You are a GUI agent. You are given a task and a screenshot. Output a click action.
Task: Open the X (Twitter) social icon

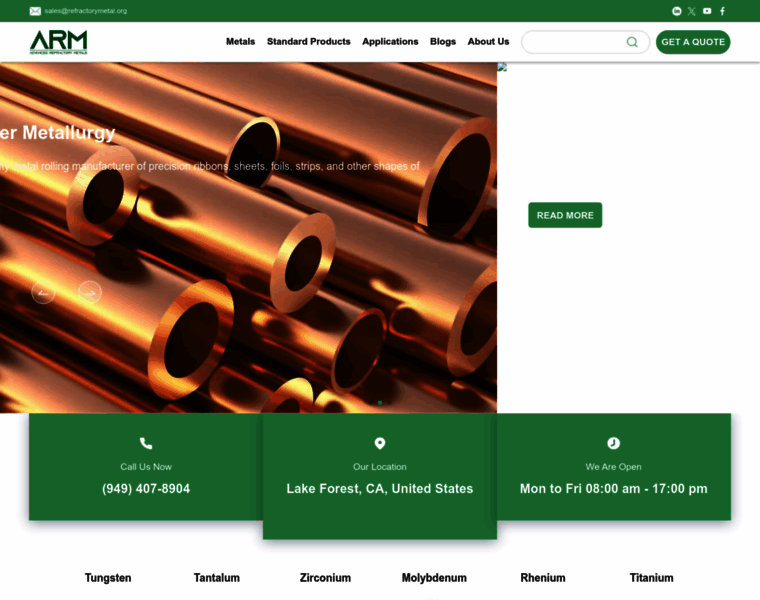pos(692,11)
